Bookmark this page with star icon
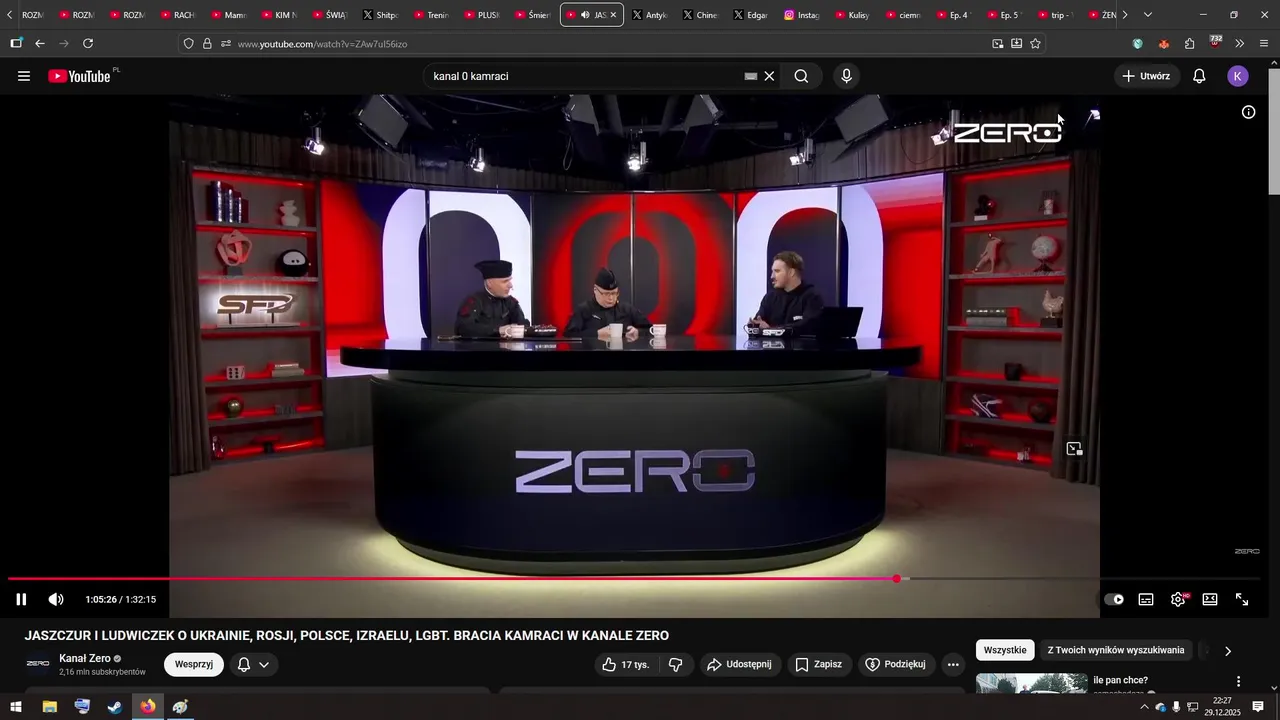 coord(1035,44)
